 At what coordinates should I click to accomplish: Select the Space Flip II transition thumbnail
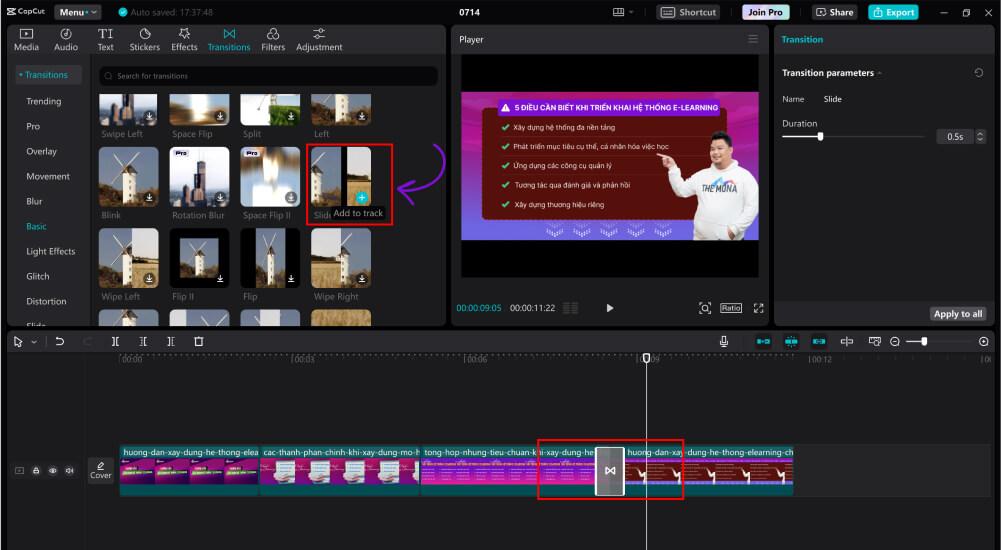point(270,177)
